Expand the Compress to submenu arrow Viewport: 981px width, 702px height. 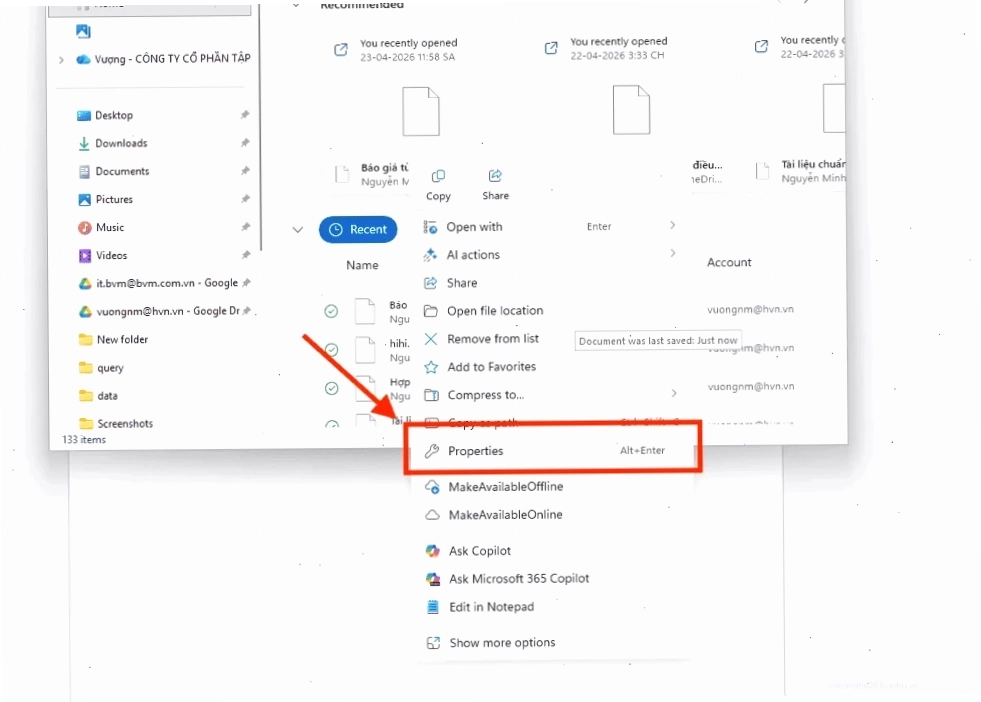674,394
